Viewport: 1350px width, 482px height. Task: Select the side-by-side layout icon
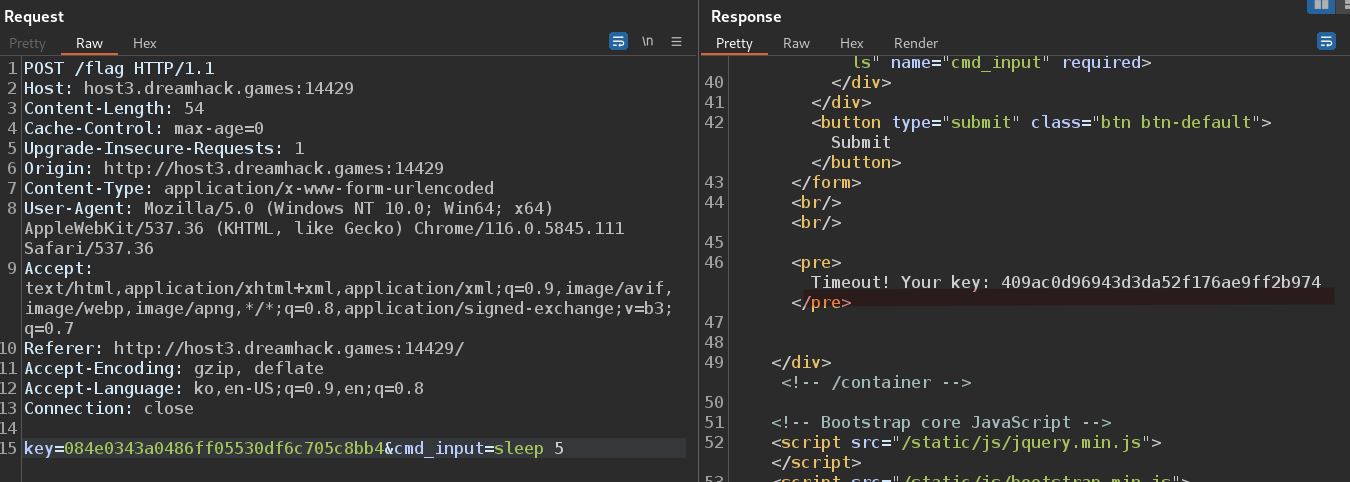tap(1322, 5)
